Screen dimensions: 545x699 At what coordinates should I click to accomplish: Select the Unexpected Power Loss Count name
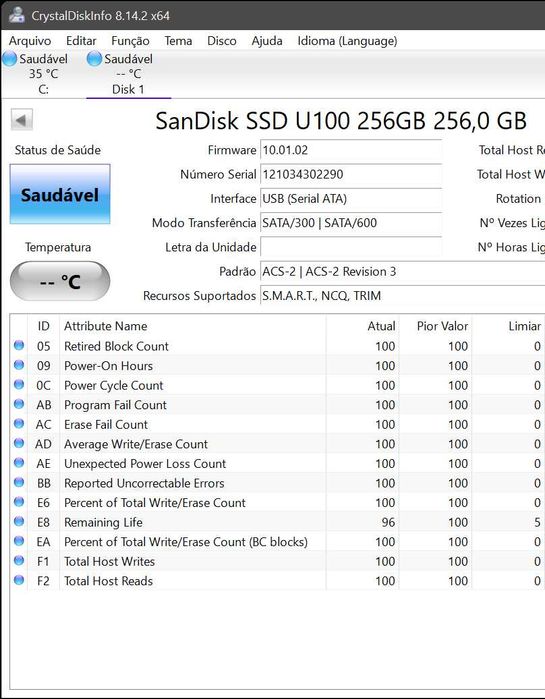pyautogui.click(x=145, y=464)
